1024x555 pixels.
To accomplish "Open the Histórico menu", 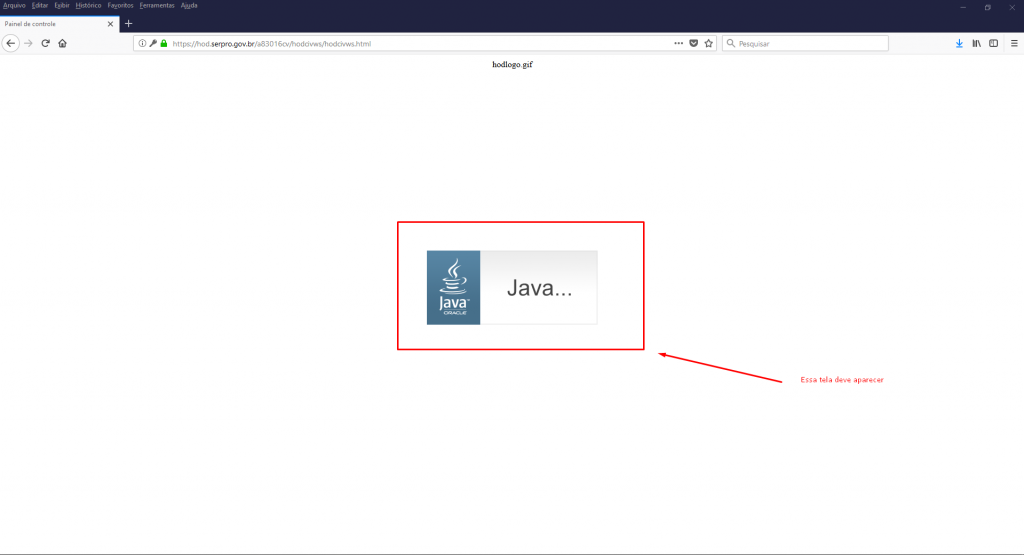I will point(88,6).
